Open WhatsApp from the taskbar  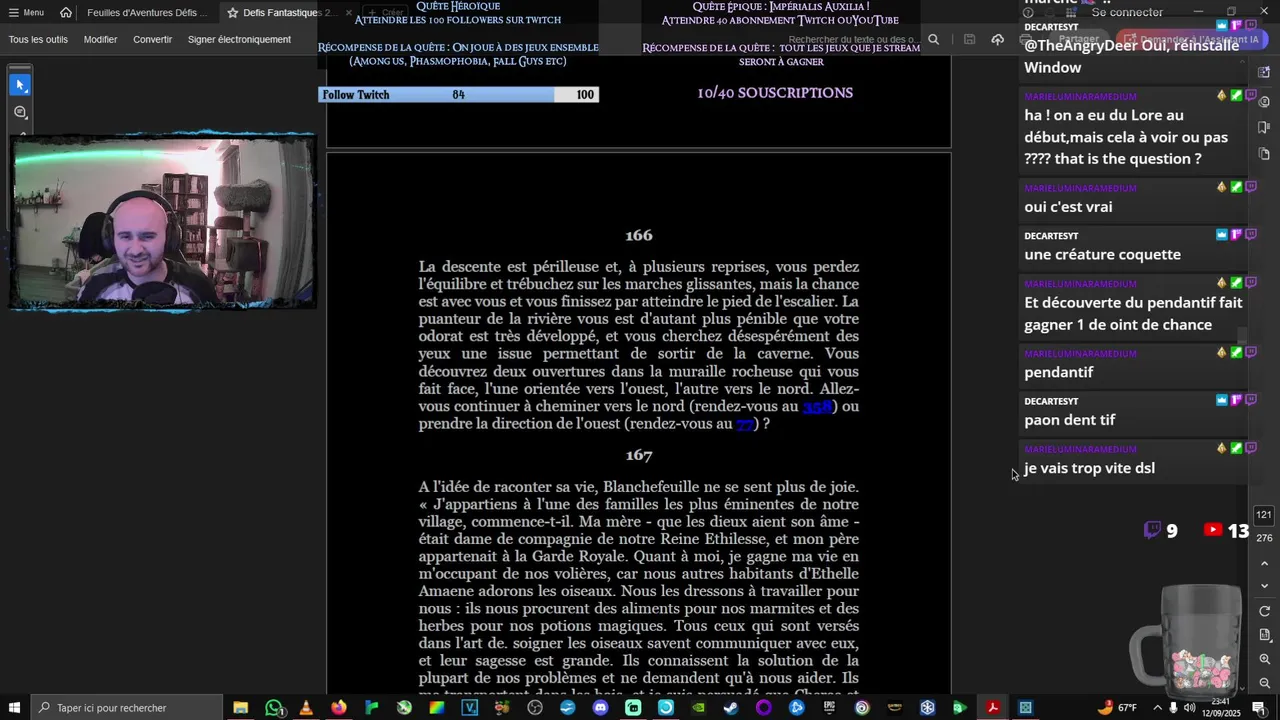point(274,707)
